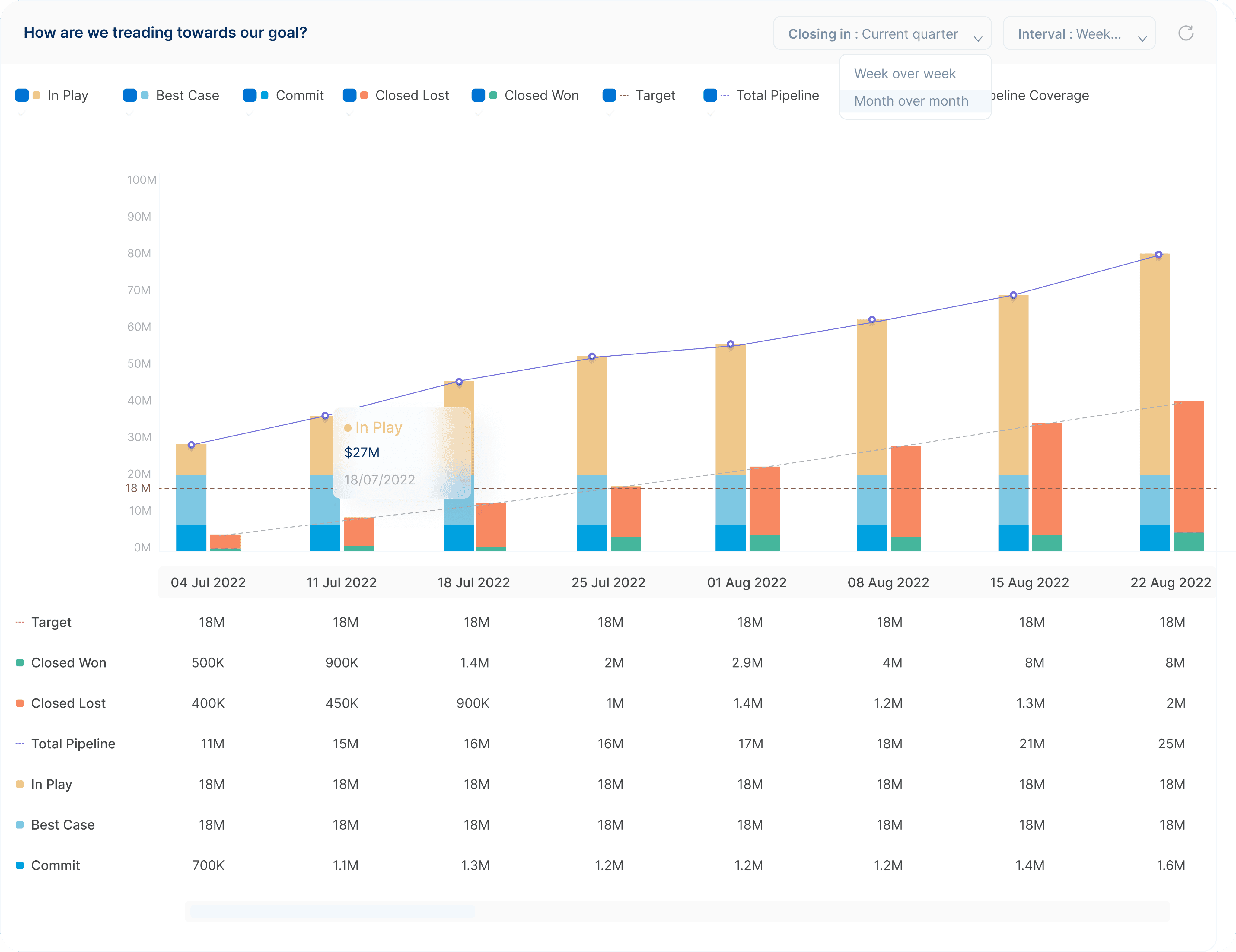This screenshot has height=952, width=1236.
Task: Click the Total Pipeline point for 08 Aug 2022
Action: (872, 320)
